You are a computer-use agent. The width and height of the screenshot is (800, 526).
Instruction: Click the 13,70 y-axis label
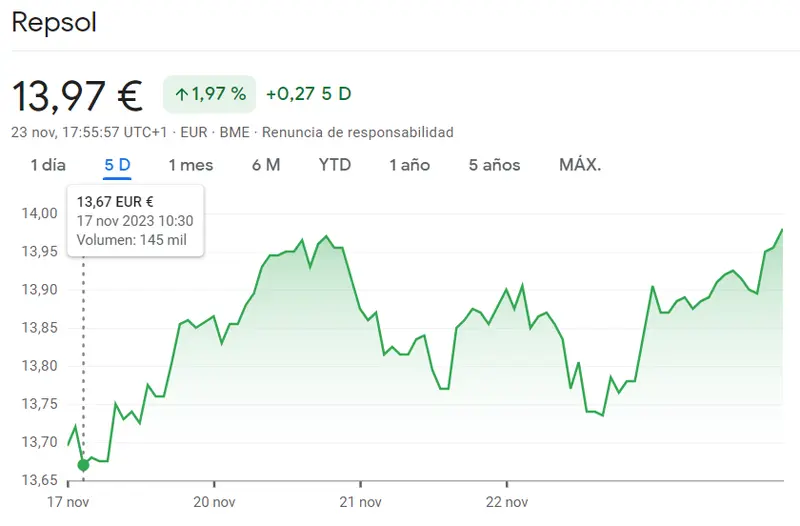39,442
